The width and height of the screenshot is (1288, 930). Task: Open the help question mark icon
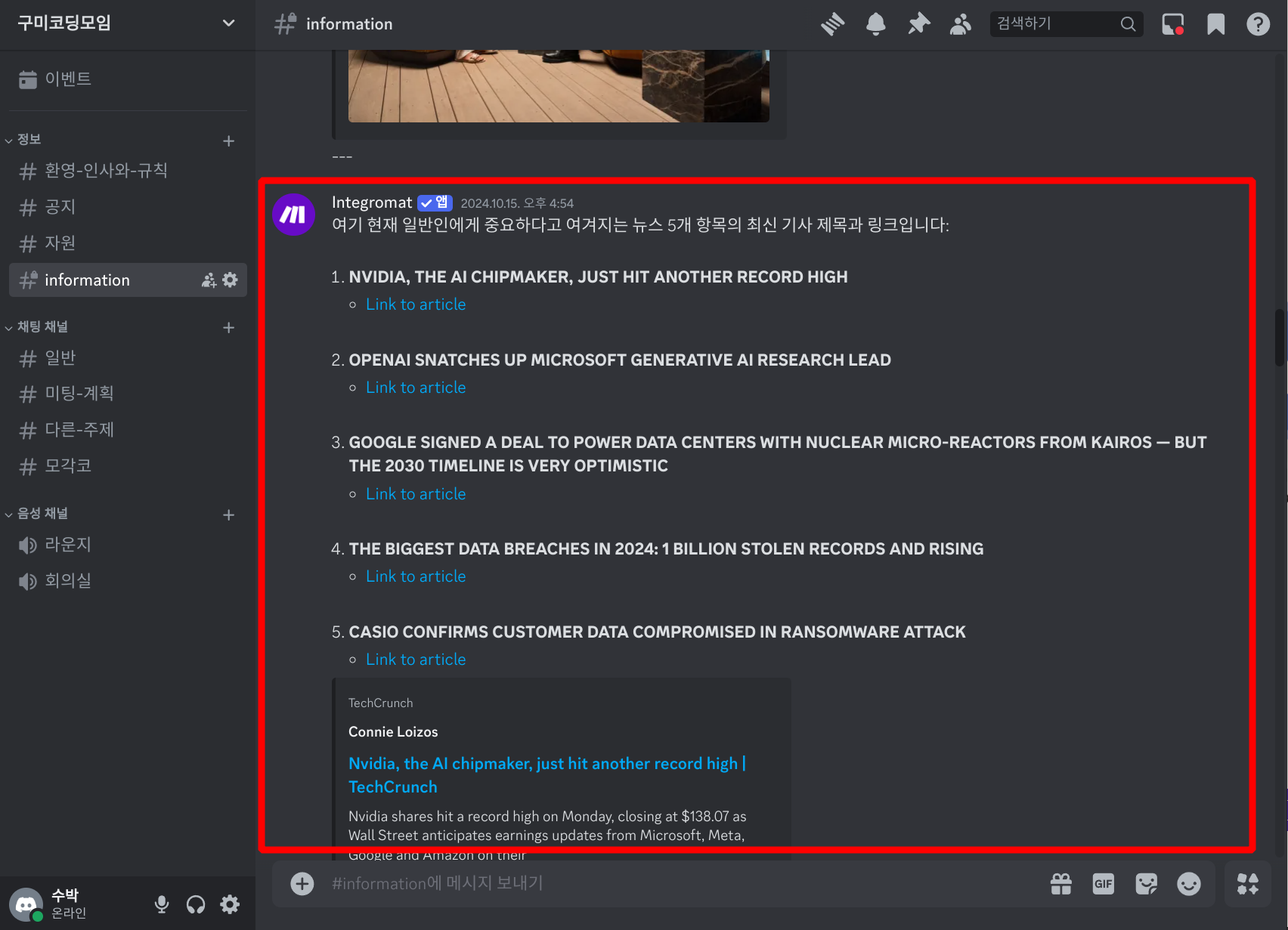click(1258, 24)
